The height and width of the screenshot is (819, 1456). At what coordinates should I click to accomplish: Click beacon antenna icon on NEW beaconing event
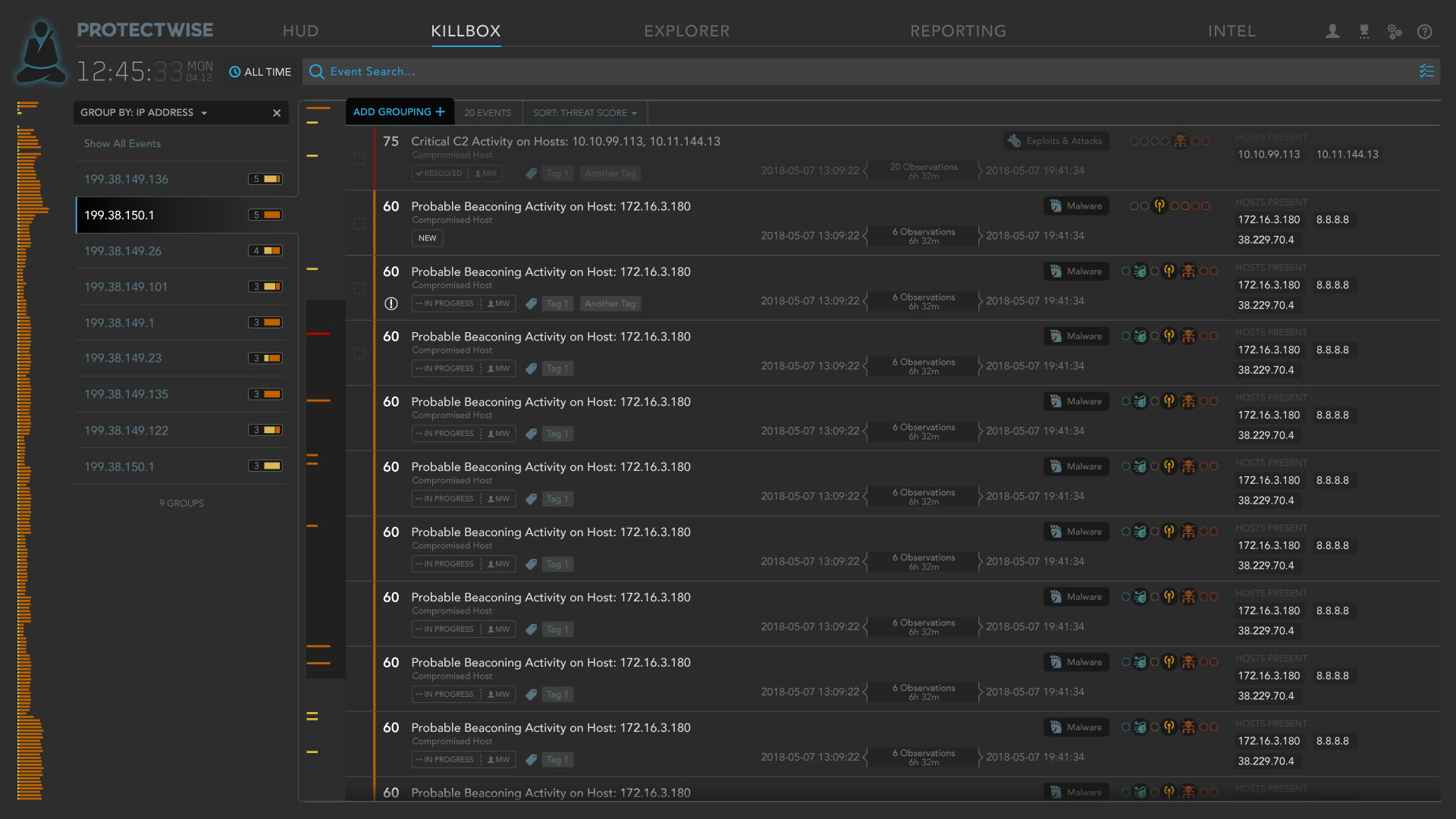tap(1159, 206)
